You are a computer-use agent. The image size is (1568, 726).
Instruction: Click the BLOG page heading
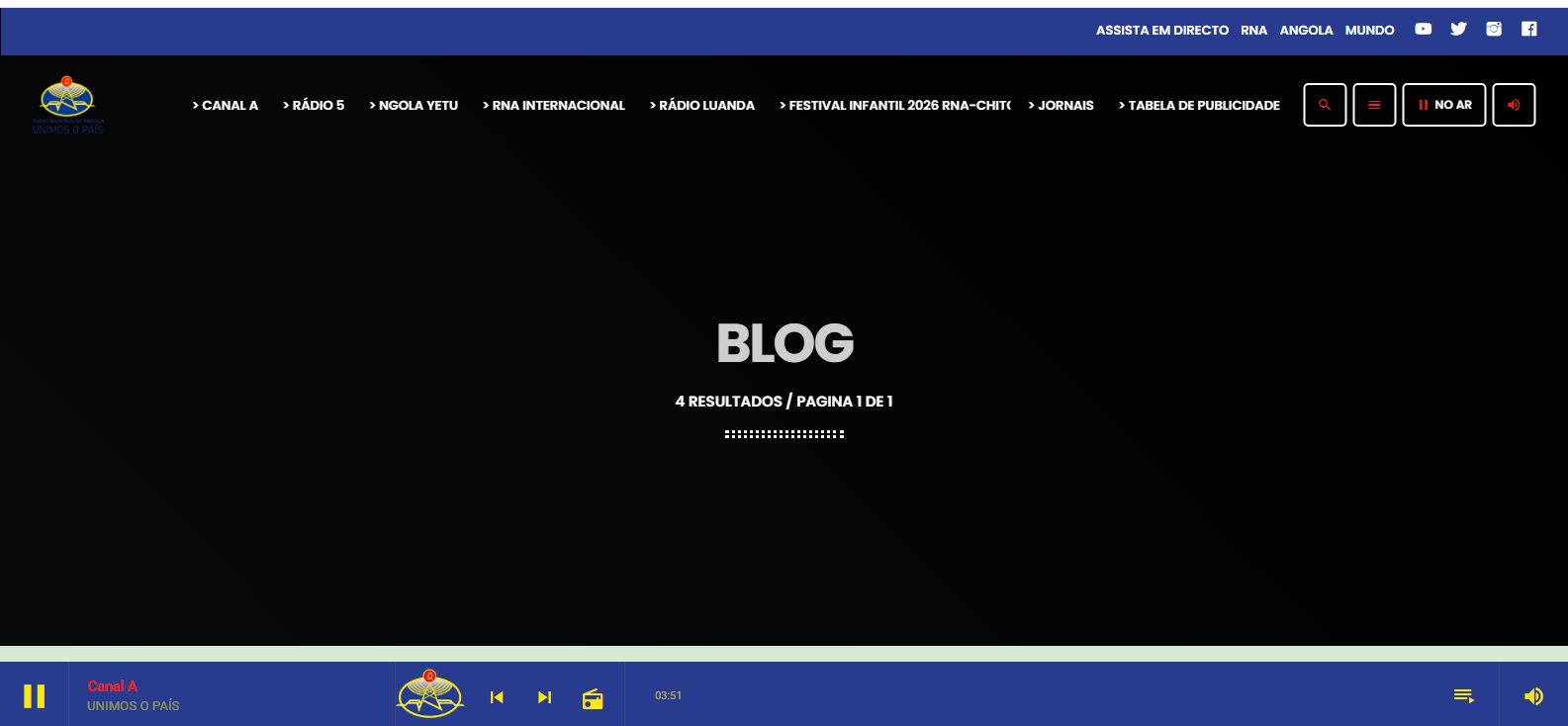785,343
